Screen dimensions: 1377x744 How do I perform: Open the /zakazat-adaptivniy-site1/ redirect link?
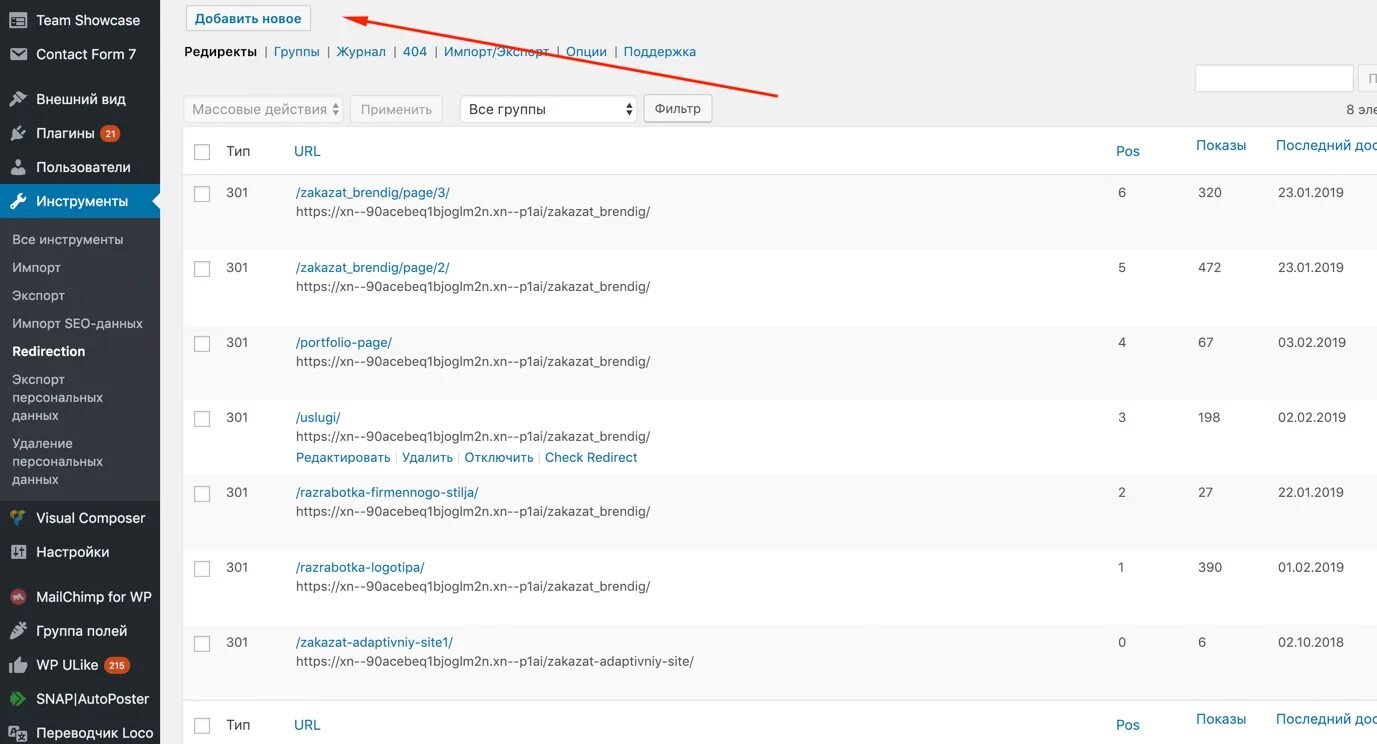click(x=374, y=643)
